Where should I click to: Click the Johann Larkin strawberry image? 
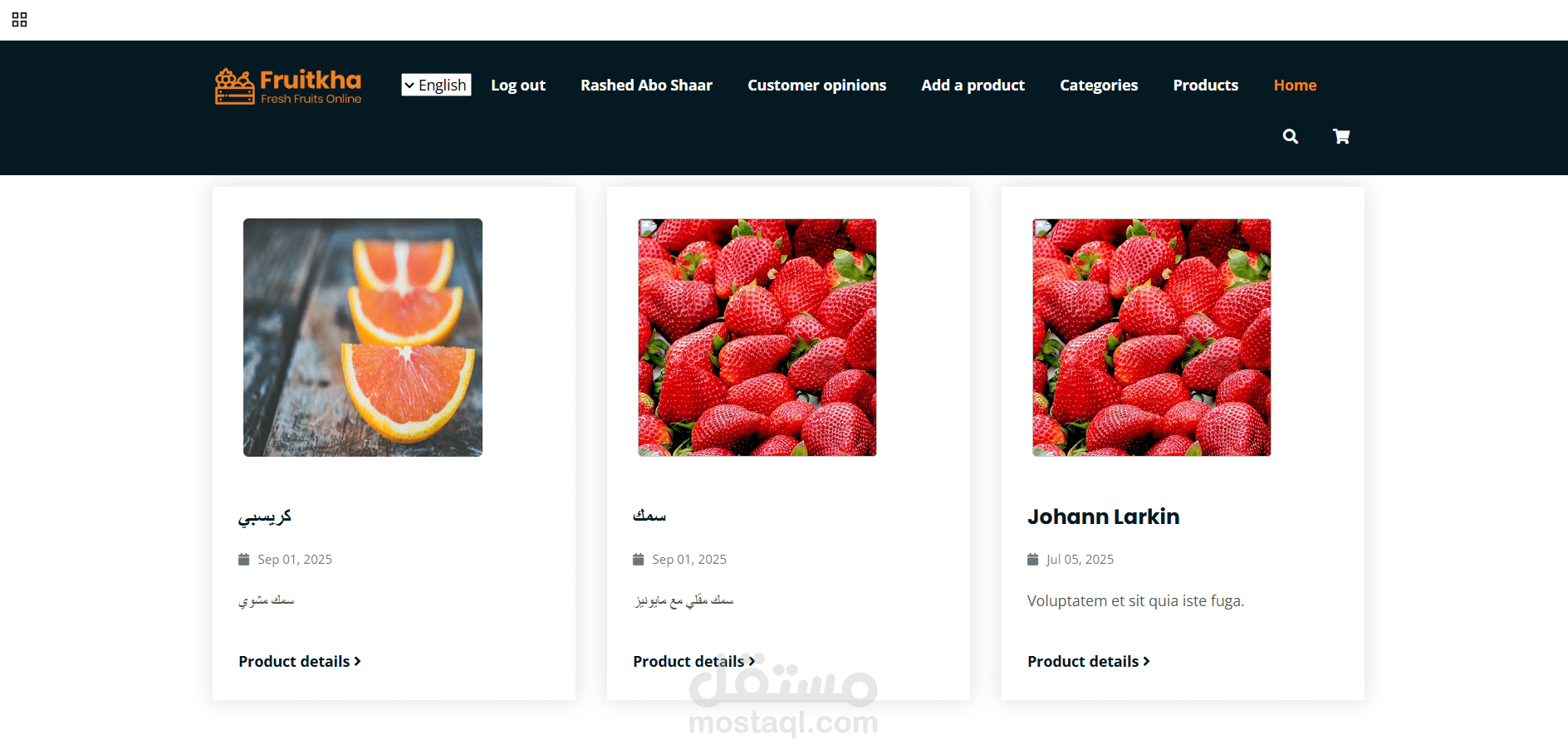coord(1152,337)
